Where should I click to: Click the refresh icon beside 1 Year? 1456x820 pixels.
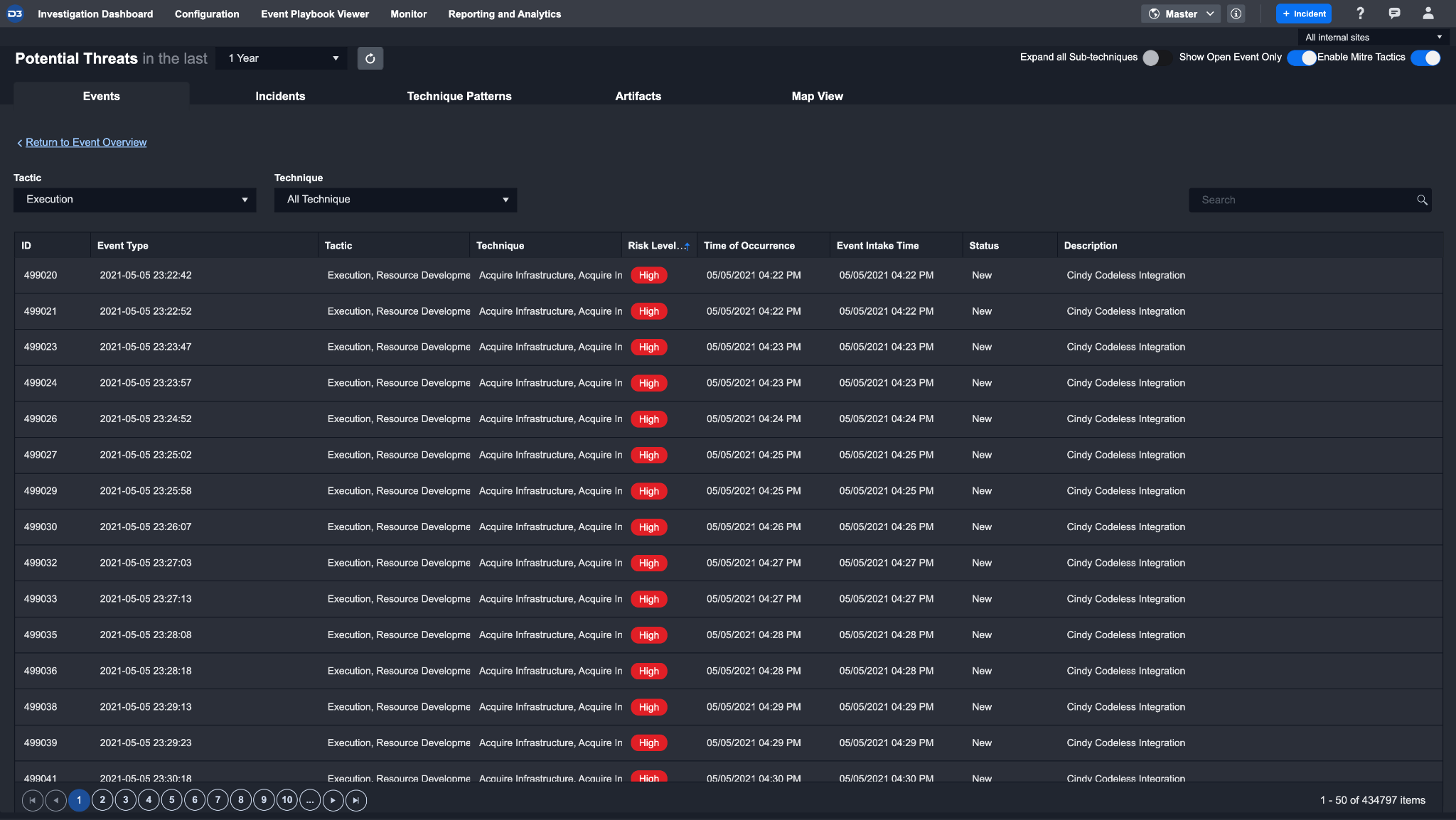click(x=370, y=58)
